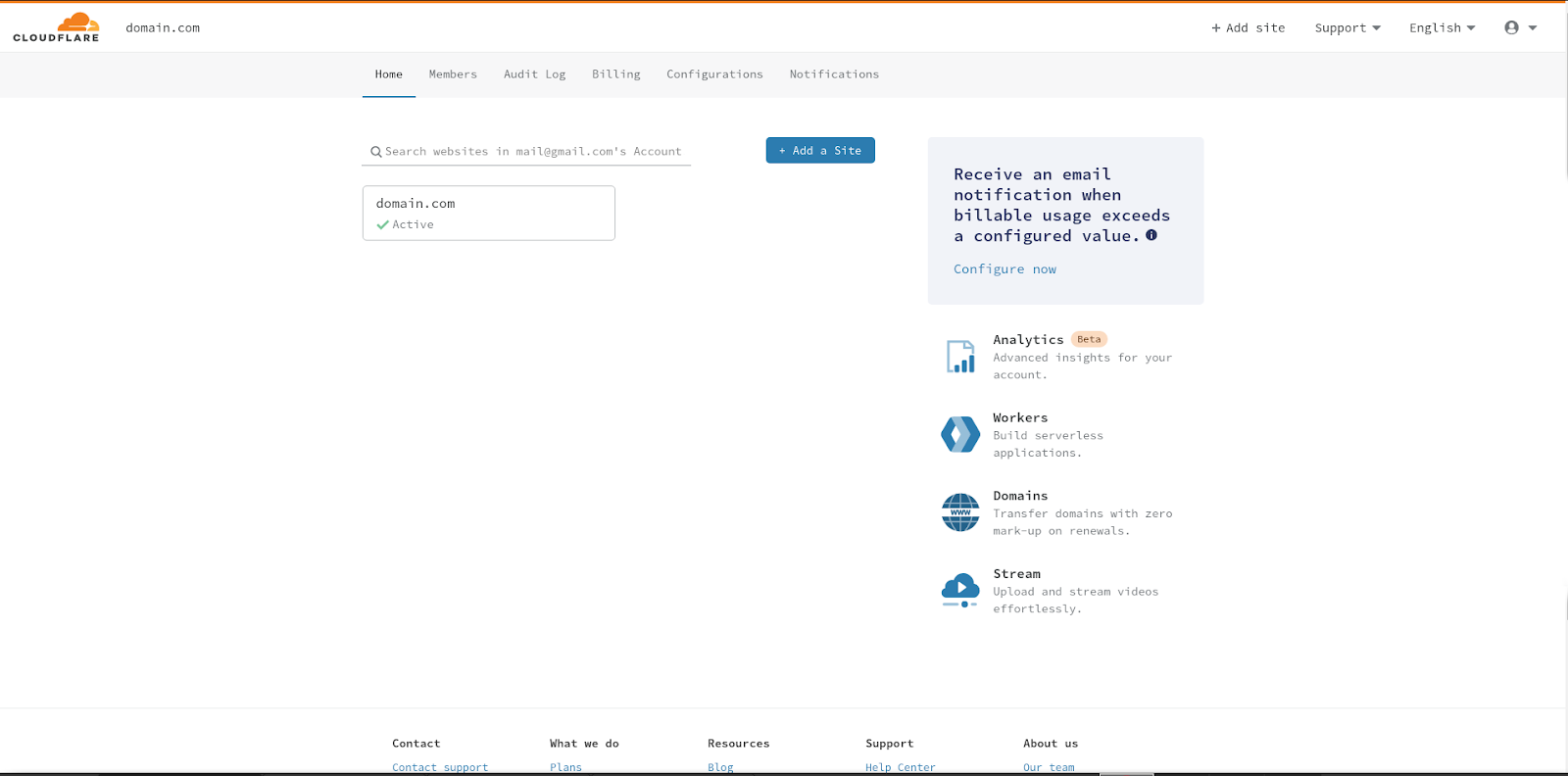
Task: Open the user account avatar menu
Action: (x=1511, y=27)
